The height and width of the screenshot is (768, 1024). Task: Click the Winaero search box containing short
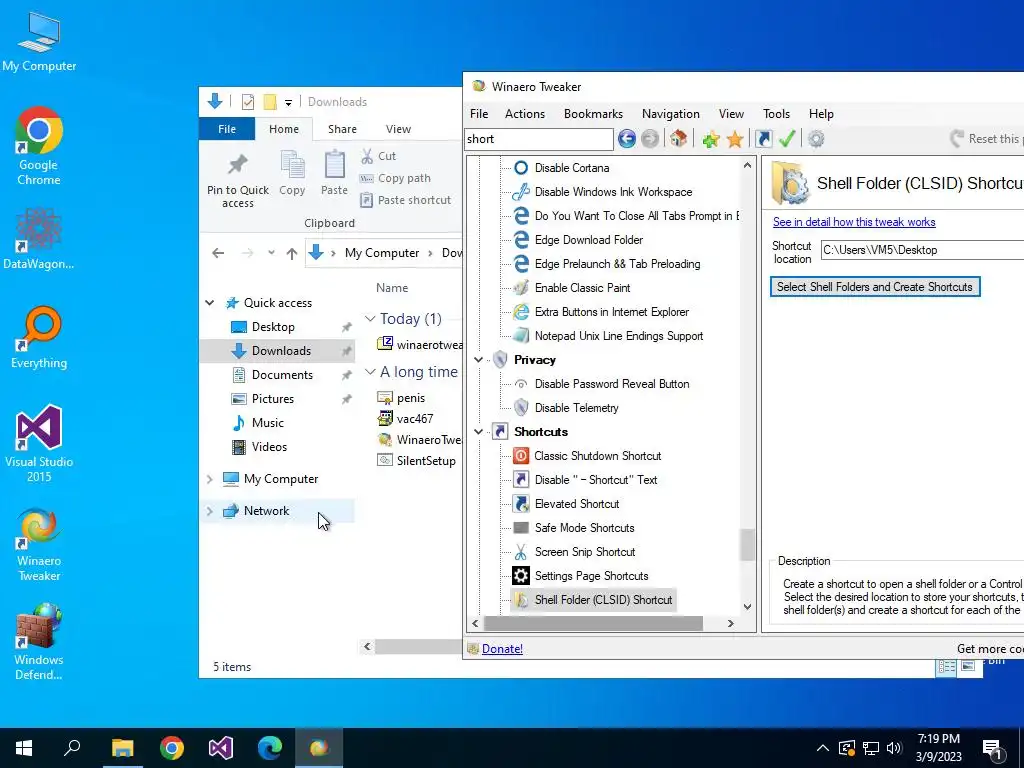539,139
